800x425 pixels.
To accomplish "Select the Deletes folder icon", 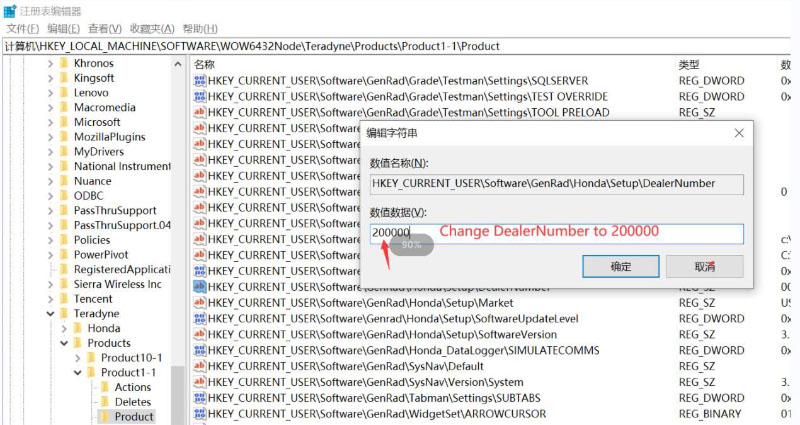I will (105, 402).
